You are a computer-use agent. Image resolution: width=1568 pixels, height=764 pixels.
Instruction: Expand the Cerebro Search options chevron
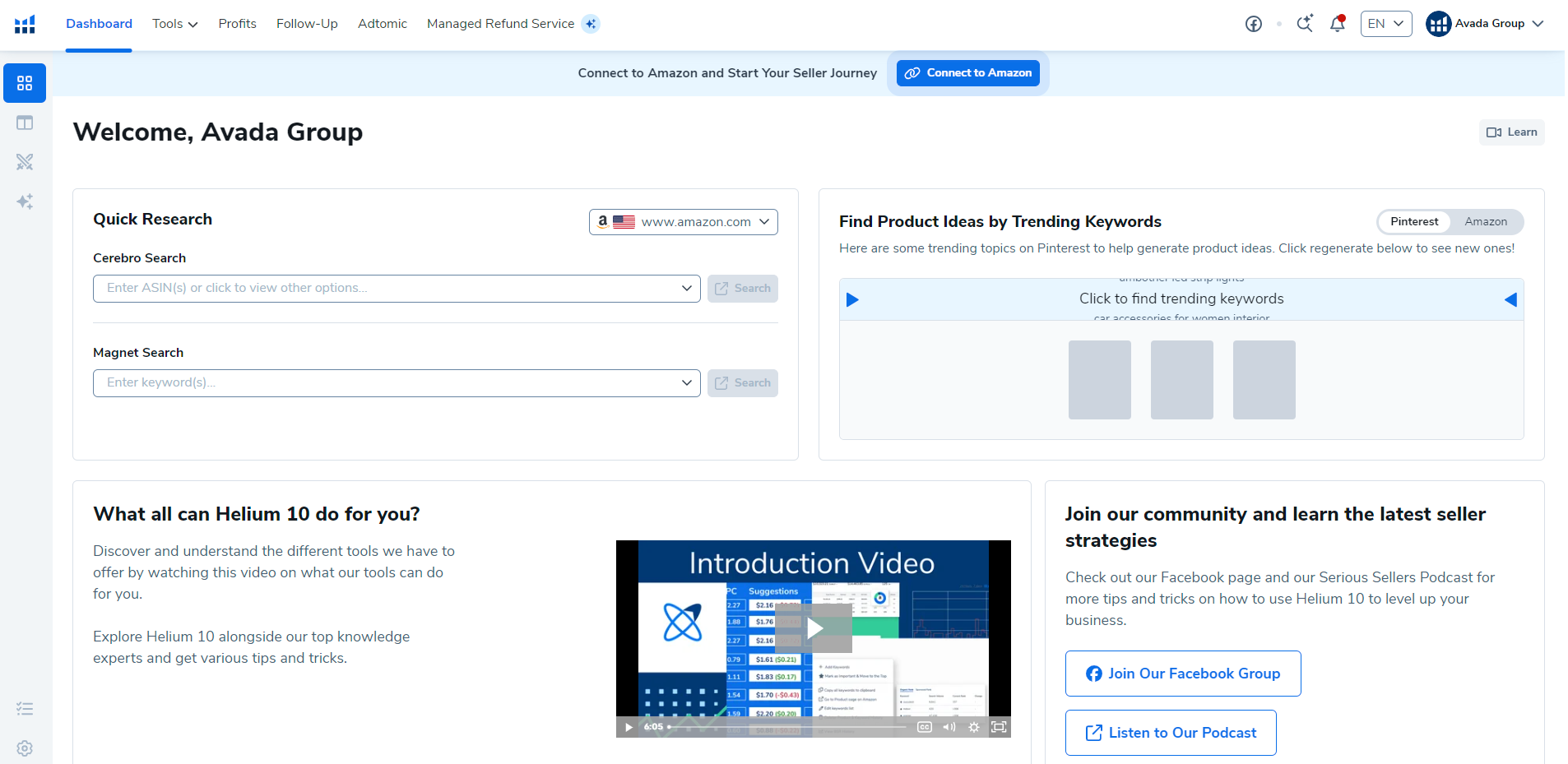point(687,288)
